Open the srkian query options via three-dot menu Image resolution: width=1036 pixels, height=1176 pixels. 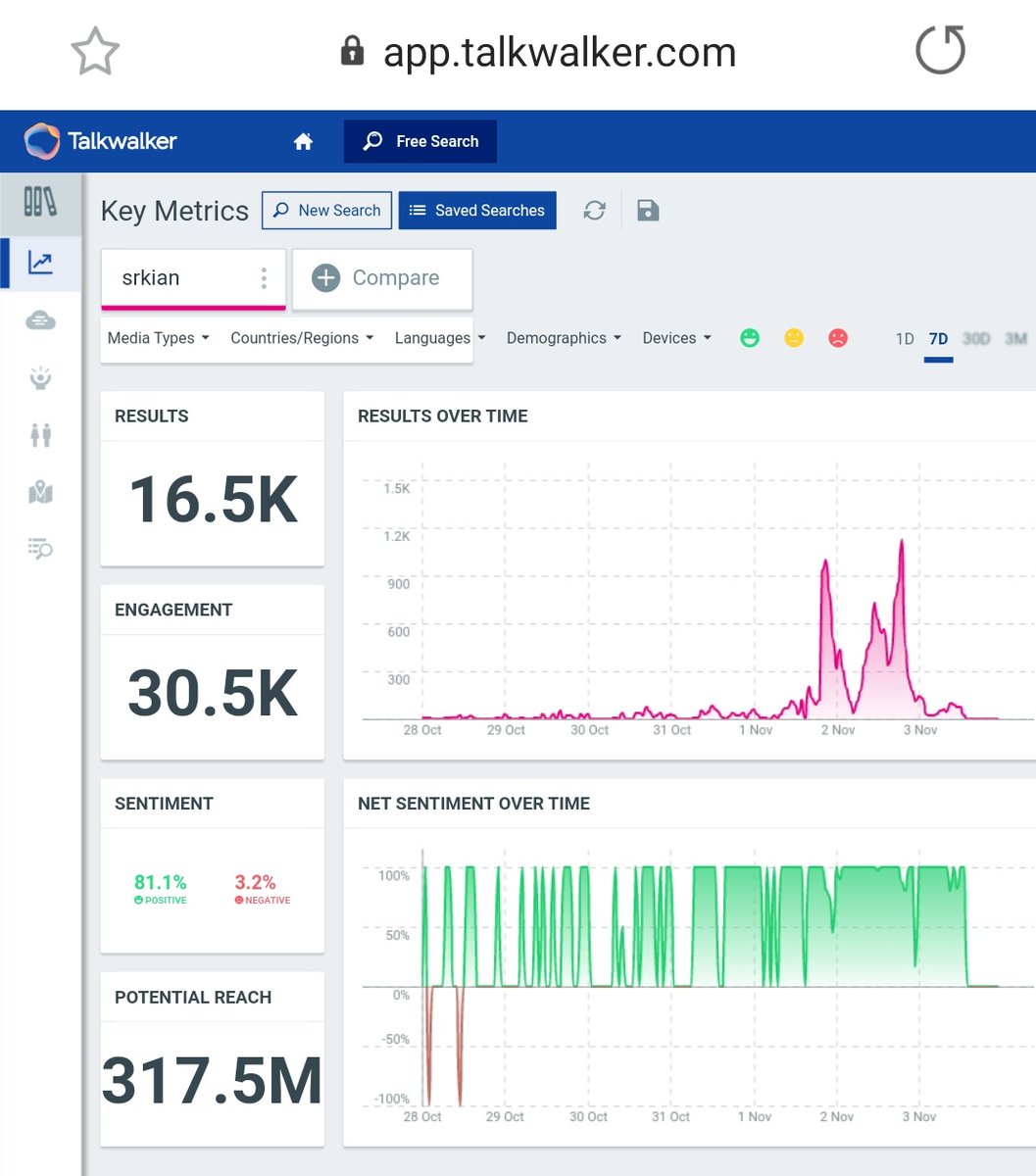point(264,277)
